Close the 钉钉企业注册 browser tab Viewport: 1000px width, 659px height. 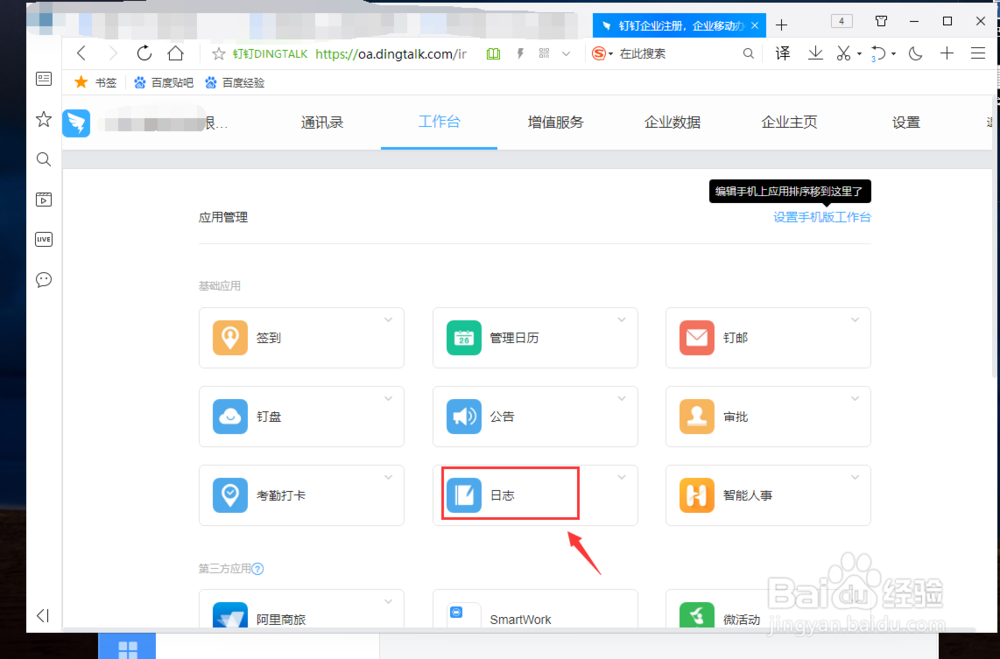[x=754, y=26]
